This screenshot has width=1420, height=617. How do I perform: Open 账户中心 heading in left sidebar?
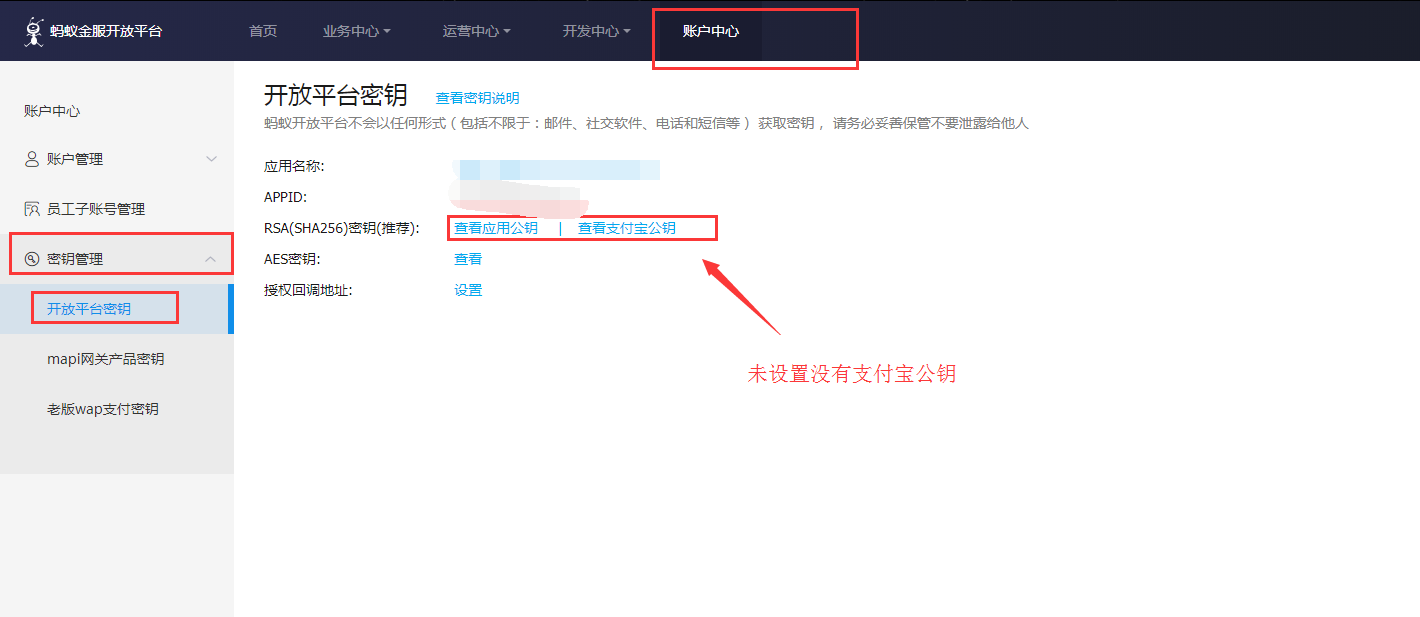pos(52,111)
